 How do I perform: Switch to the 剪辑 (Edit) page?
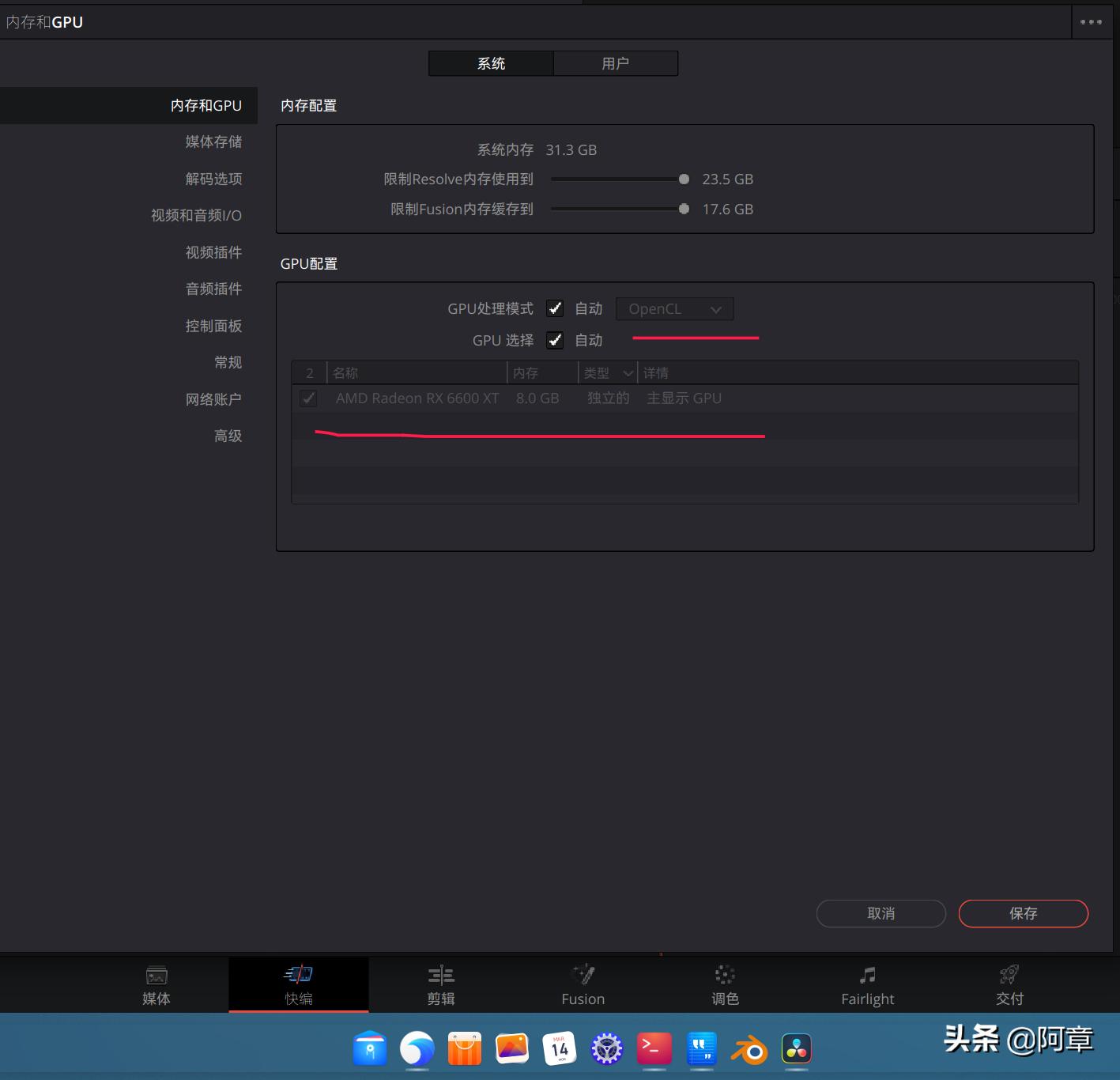(441, 984)
